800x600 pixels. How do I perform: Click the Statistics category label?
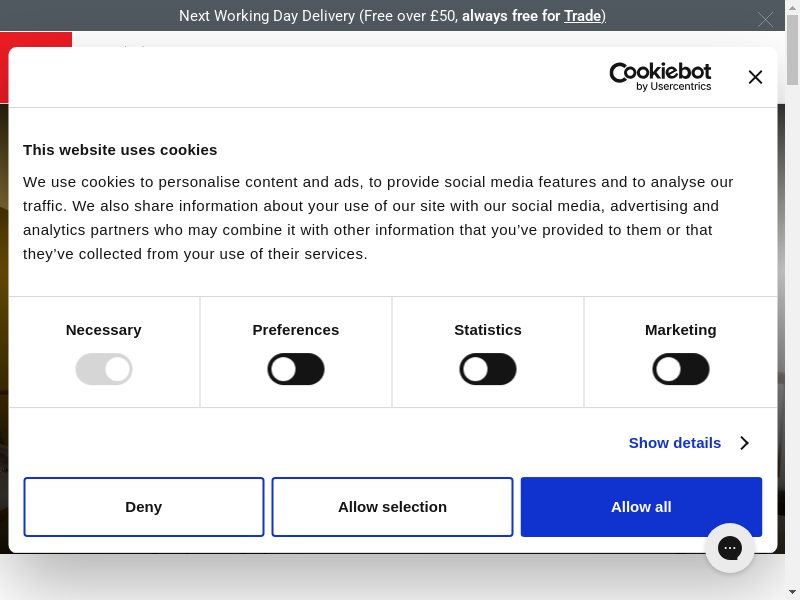coord(488,330)
